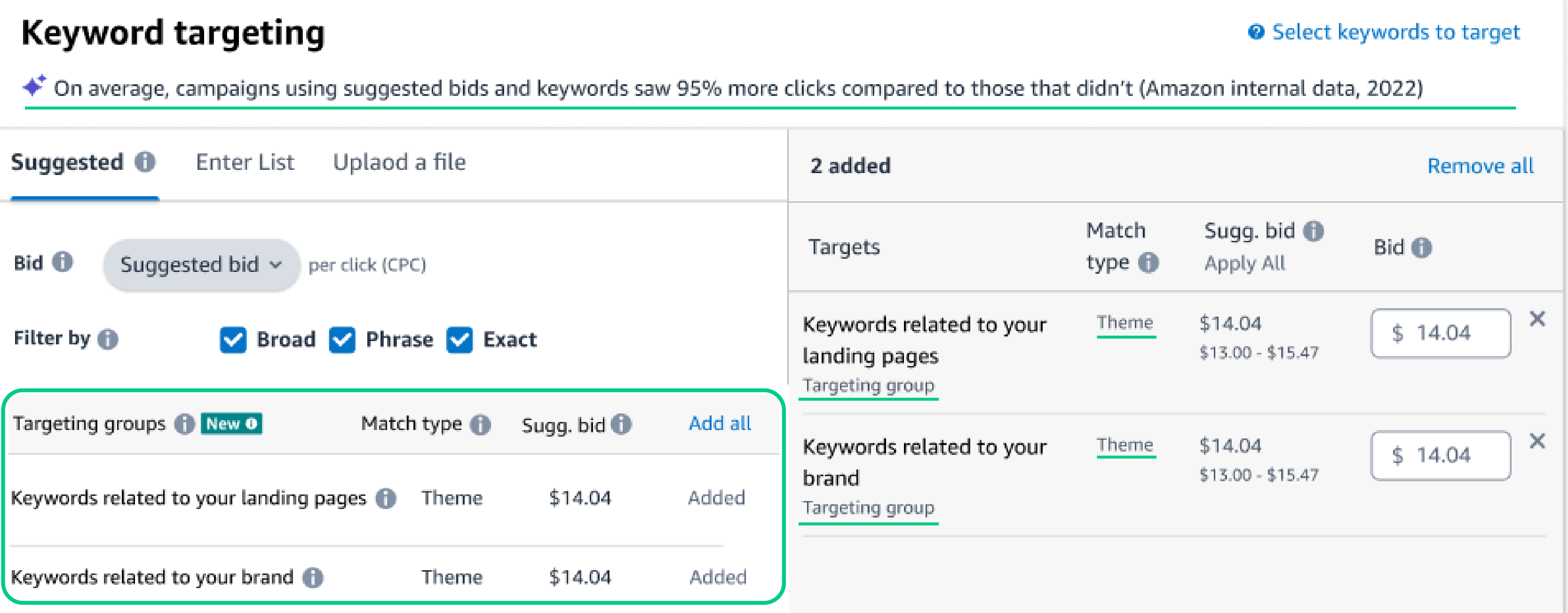1568x613 pixels.
Task: Click Apply All under Sugg. bid
Action: click(1244, 263)
